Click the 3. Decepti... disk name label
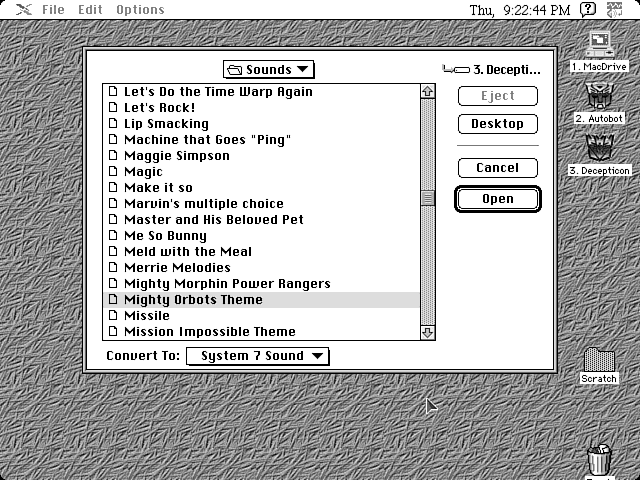The height and width of the screenshot is (480, 640). click(x=507, y=70)
